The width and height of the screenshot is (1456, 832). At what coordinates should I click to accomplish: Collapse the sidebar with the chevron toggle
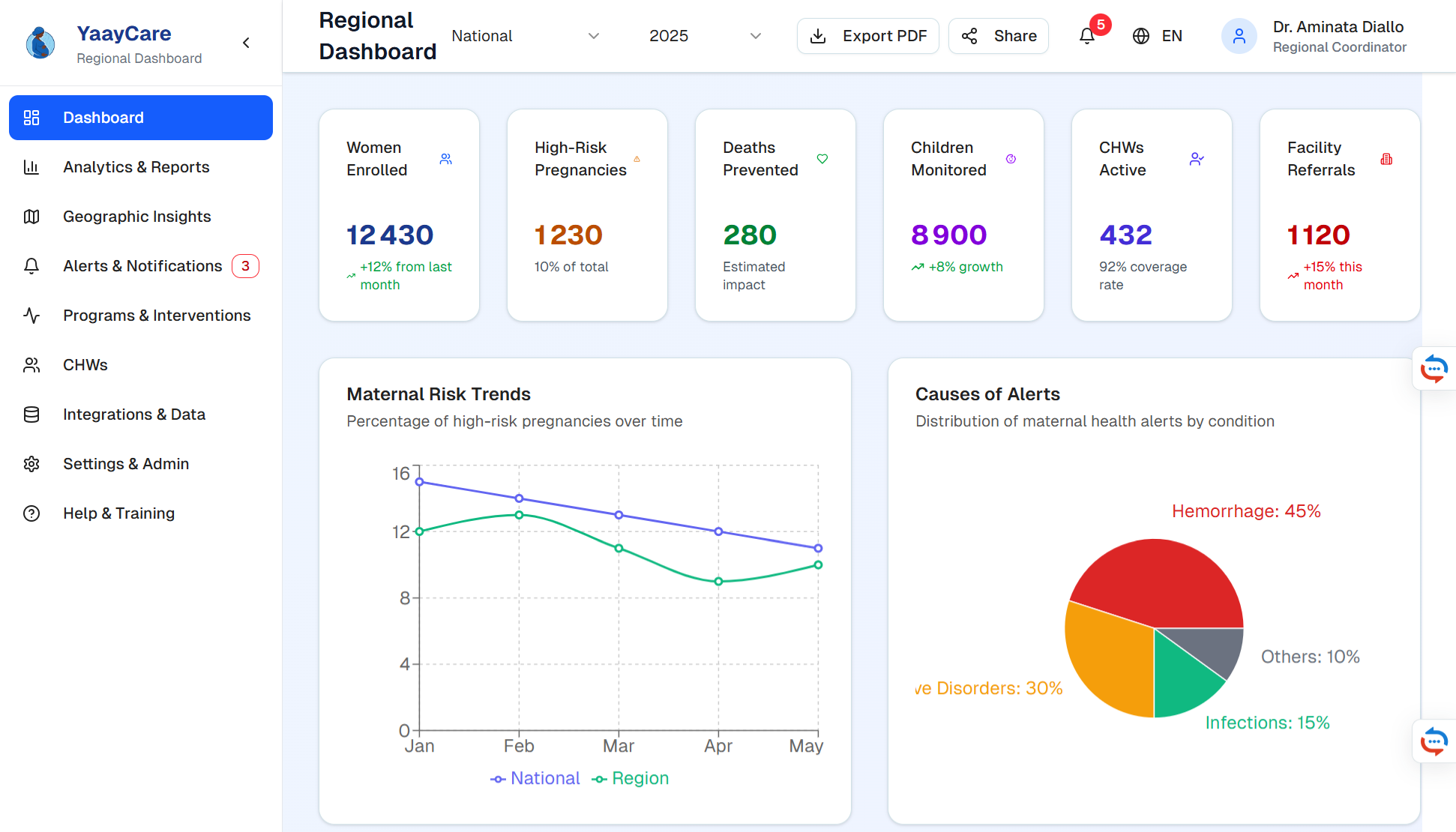pos(246,43)
